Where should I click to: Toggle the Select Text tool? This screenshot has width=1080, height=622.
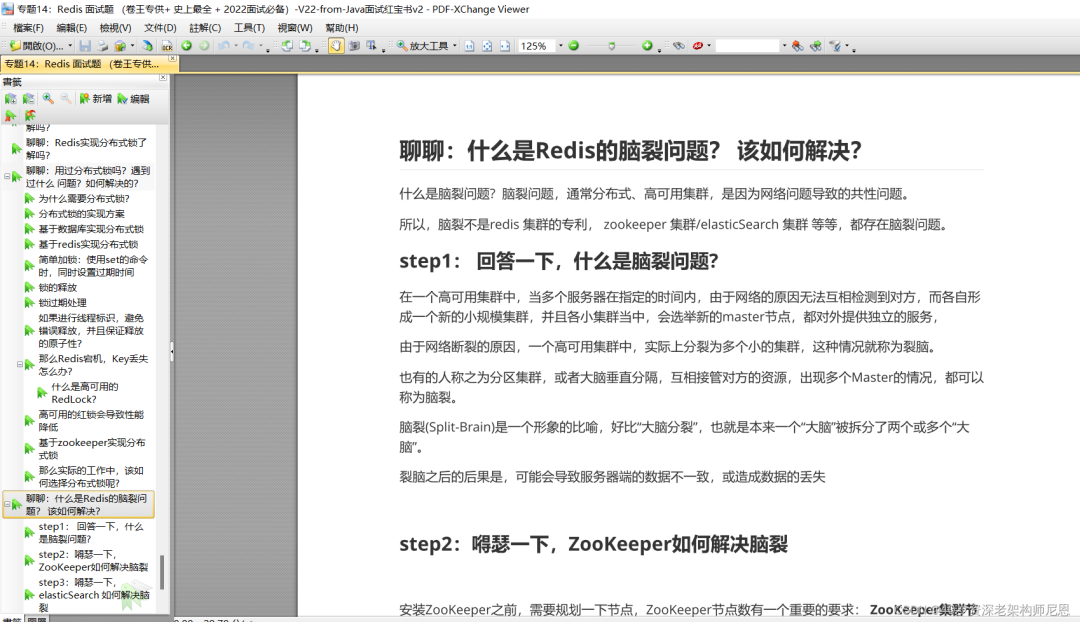(371, 46)
